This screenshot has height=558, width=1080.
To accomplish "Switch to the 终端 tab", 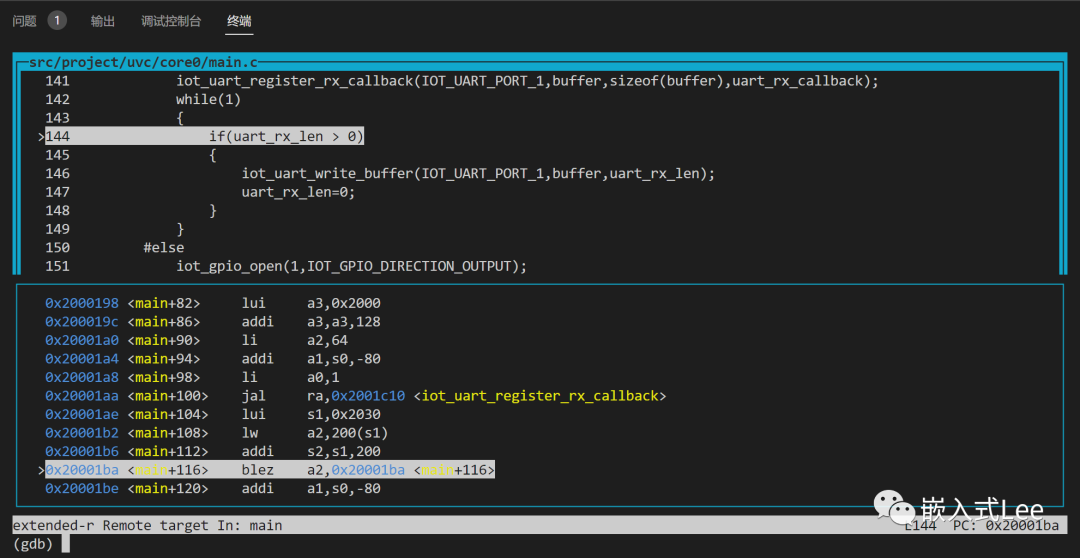I will pos(239,21).
